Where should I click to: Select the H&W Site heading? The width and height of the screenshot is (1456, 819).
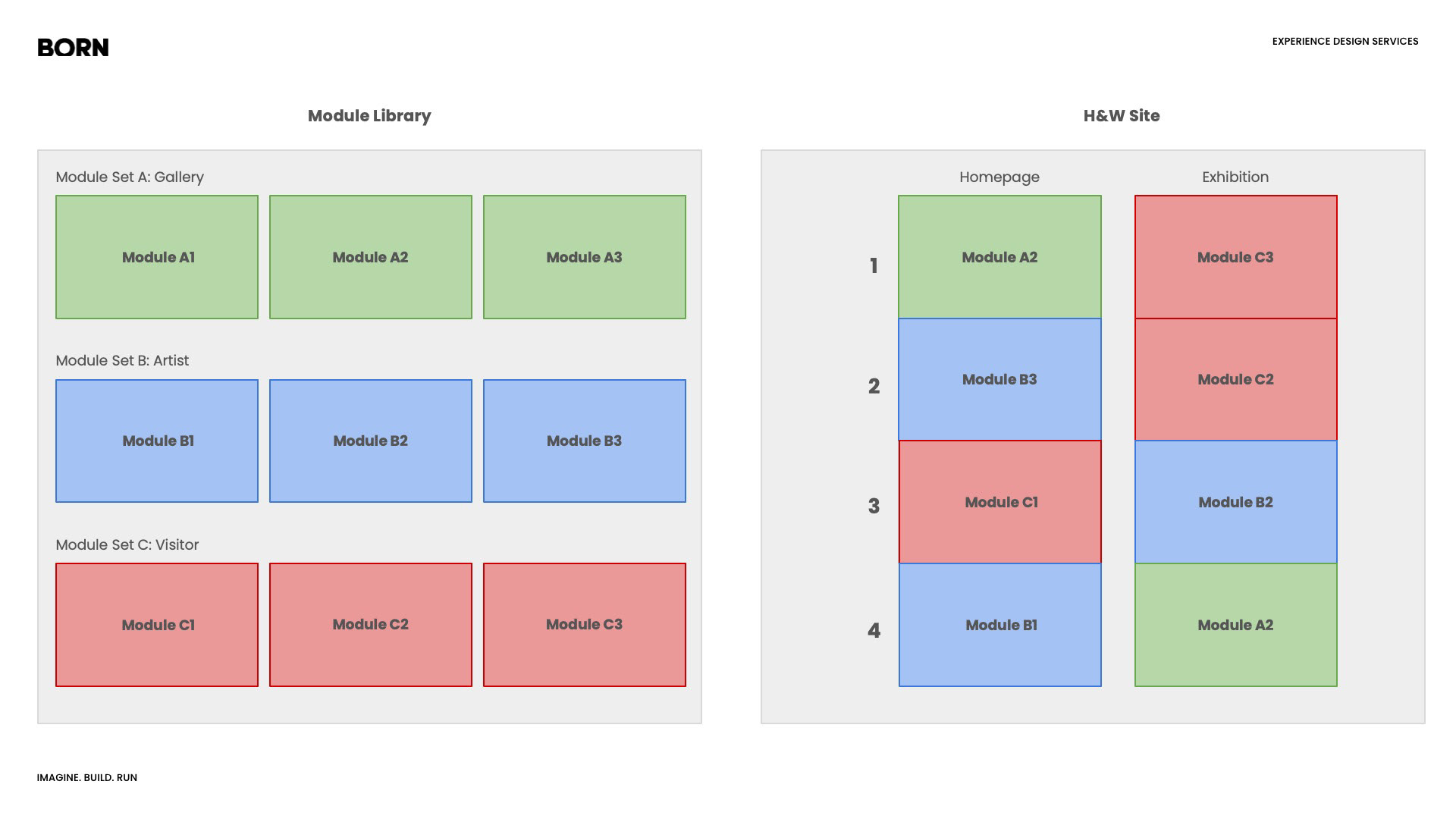click(1121, 116)
